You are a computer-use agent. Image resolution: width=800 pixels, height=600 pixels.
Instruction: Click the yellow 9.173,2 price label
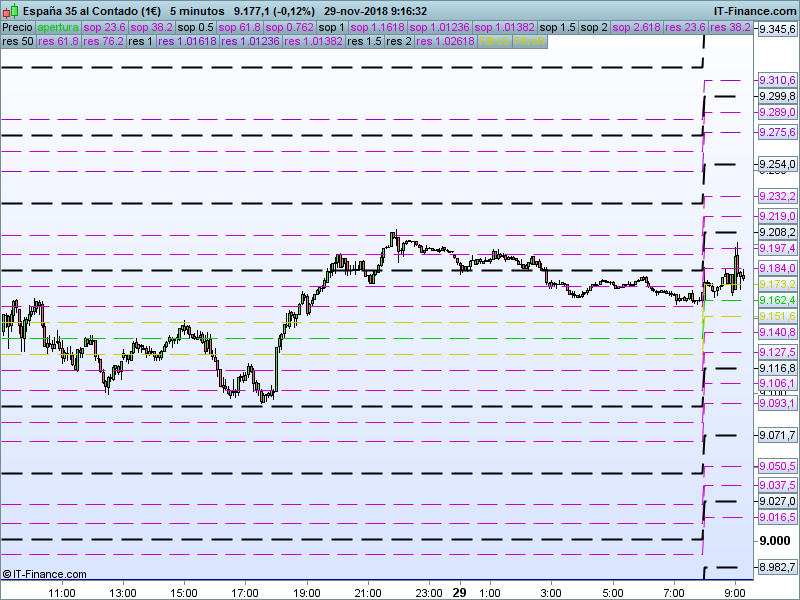point(777,284)
